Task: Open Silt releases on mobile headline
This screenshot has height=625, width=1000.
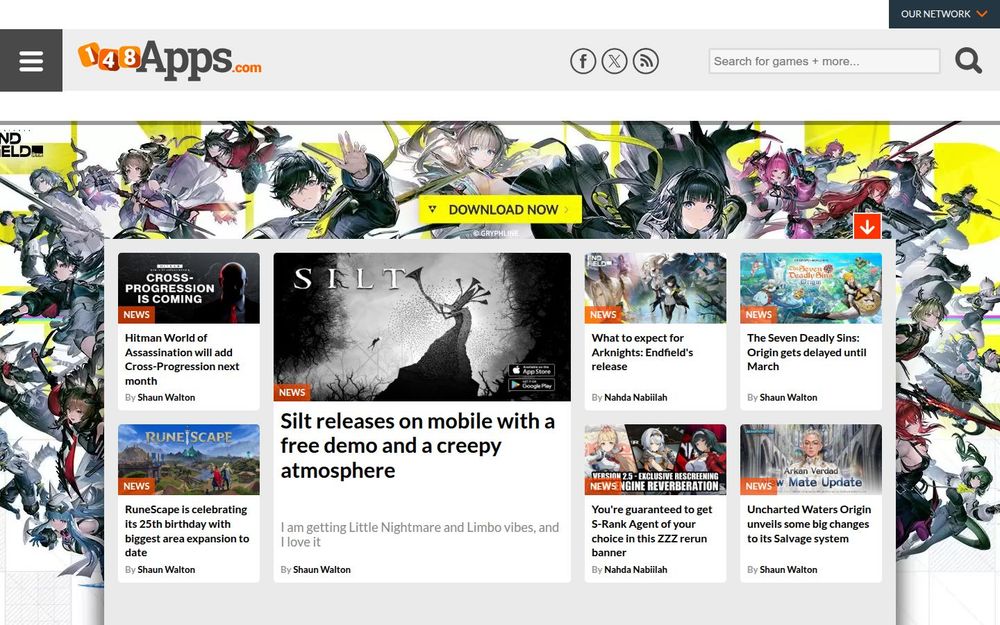Action: 418,446
